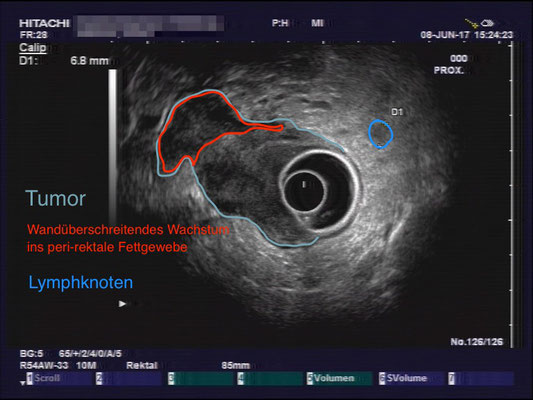Click the empty function key 2
This screenshot has height=400, width=533.
click(x=129, y=378)
